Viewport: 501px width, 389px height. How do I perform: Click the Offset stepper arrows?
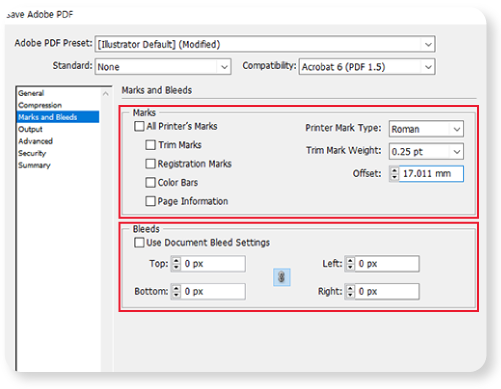(394, 174)
